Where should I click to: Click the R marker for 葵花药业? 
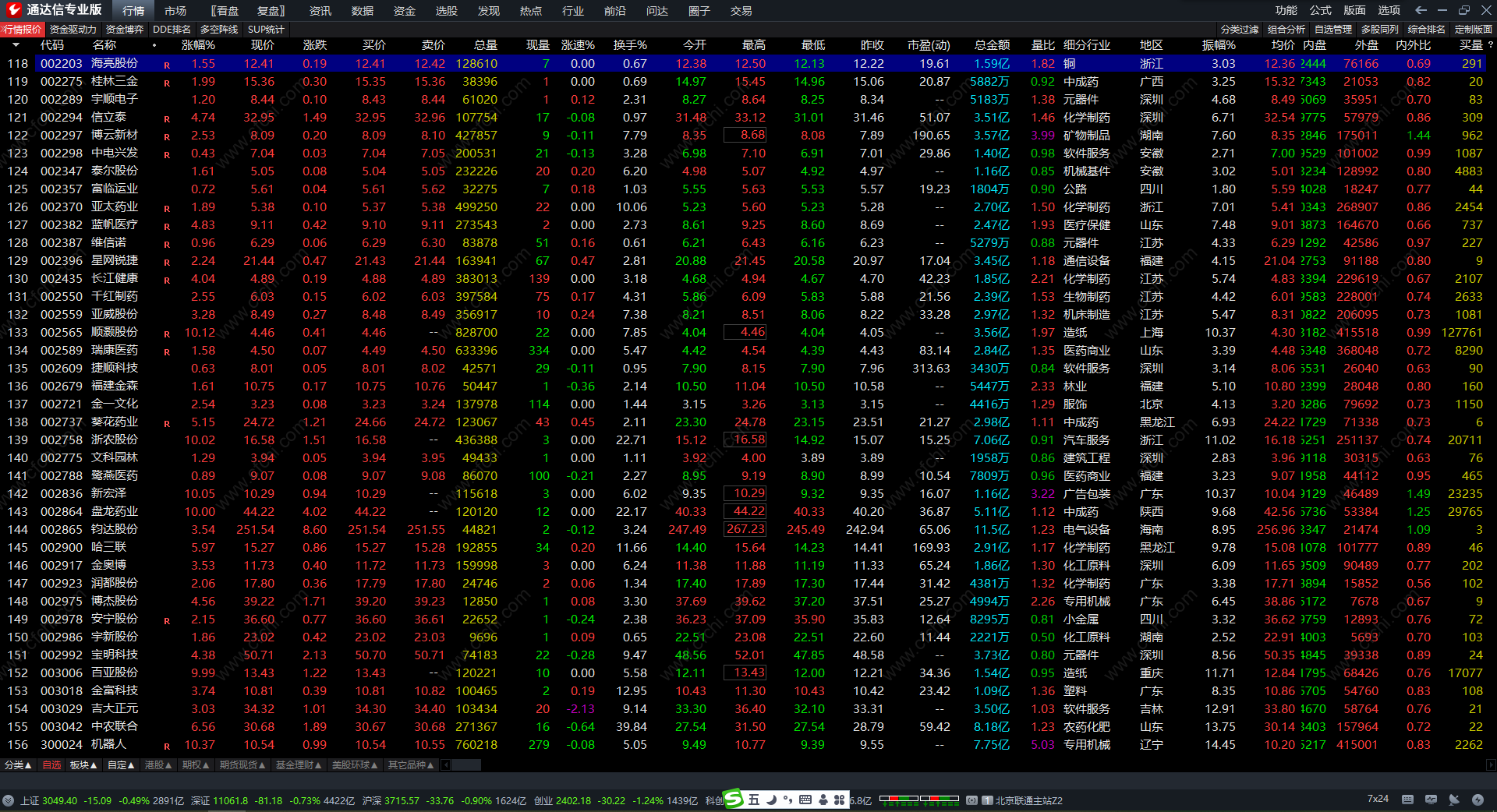click(x=167, y=424)
